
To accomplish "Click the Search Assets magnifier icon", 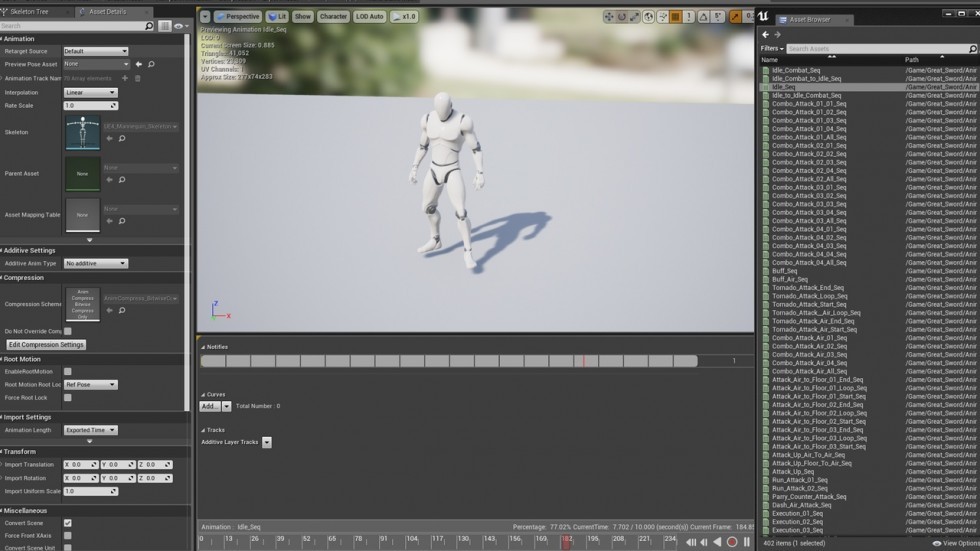I will coord(972,49).
